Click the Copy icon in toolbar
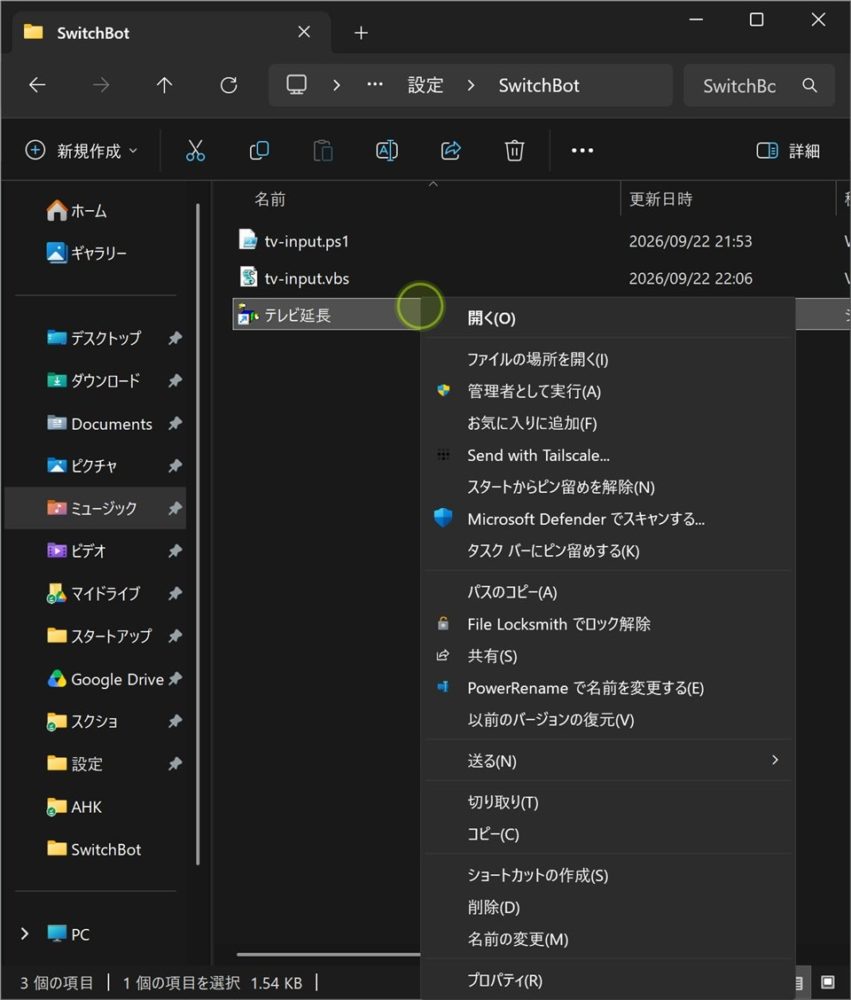This screenshot has width=851, height=1000. (x=259, y=151)
